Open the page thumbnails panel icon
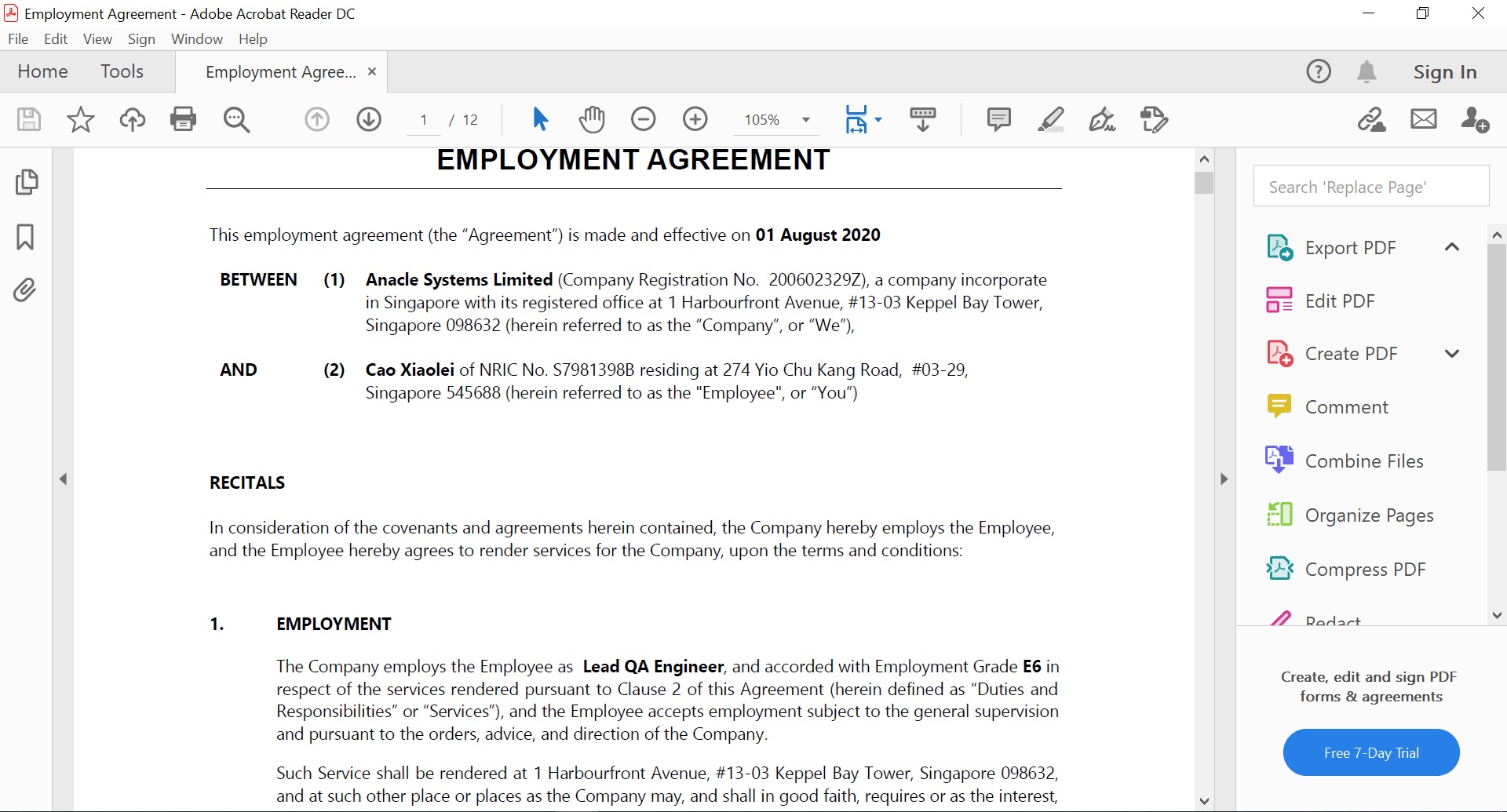The width and height of the screenshot is (1507, 812). (26, 182)
